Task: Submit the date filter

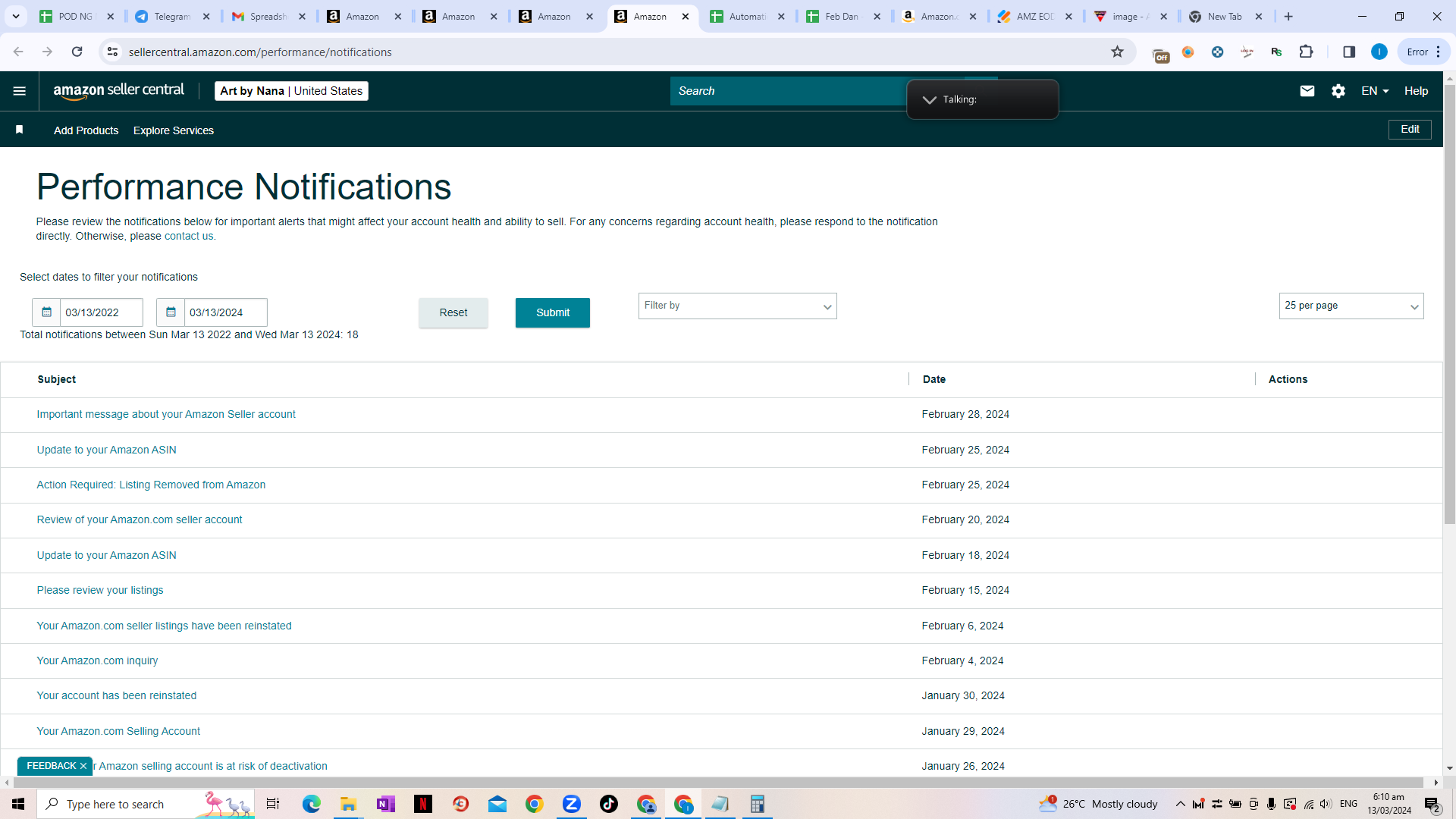Action: pyautogui.click(x=553, y=312)
